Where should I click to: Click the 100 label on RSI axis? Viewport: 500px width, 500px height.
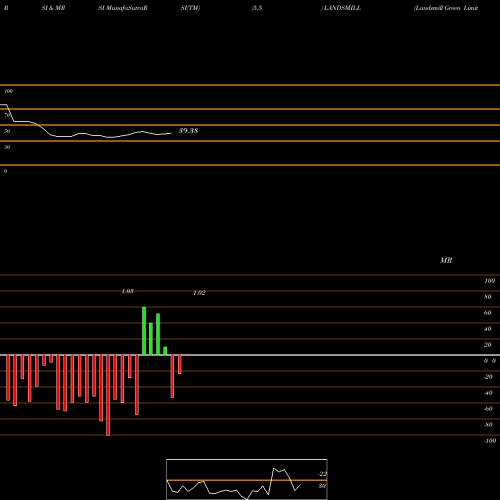click(x=9, y=91)
